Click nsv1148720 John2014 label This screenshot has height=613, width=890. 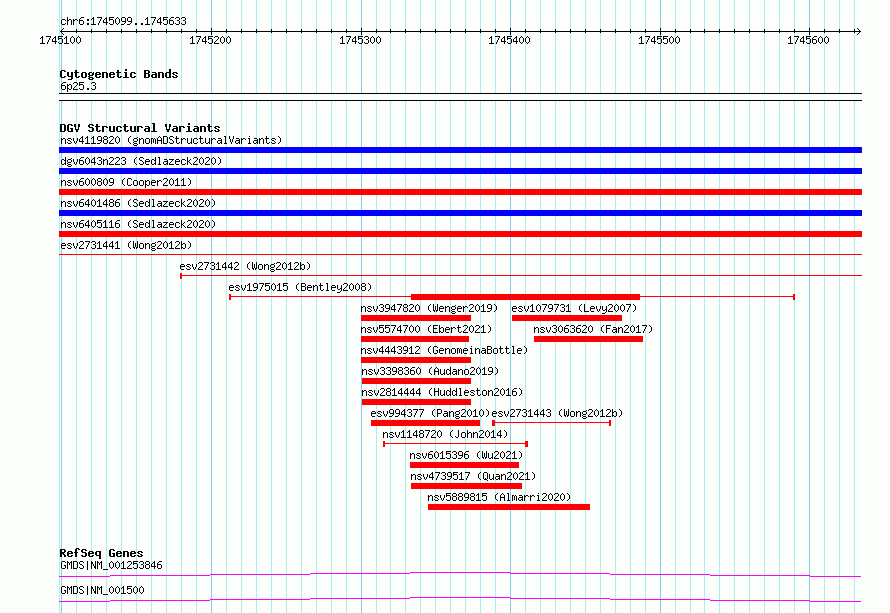[x=445, y=434]
